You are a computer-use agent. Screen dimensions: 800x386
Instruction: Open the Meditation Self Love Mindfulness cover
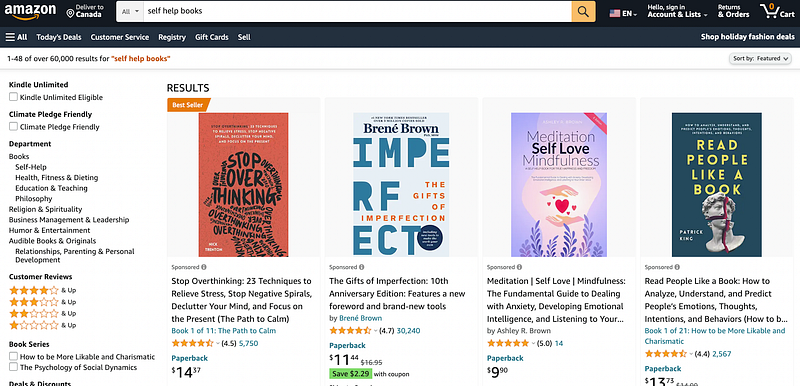tap(559, 185)
